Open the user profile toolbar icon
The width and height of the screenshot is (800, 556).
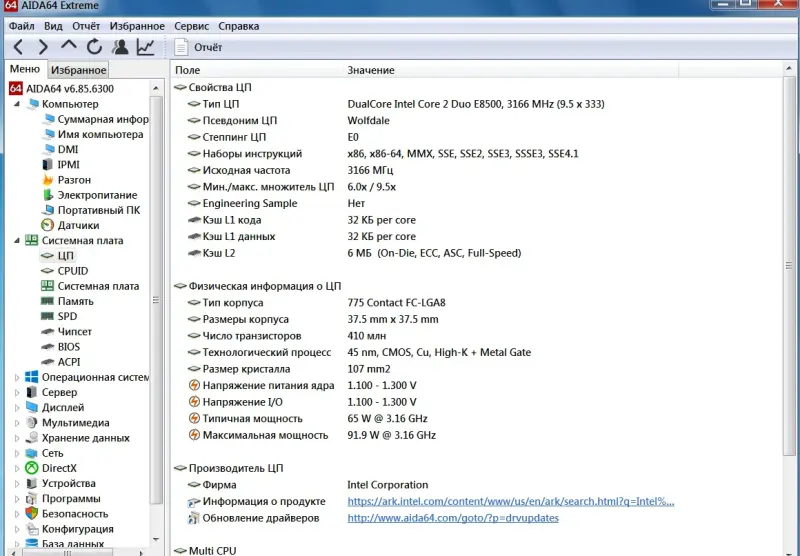tap(120, 47)
